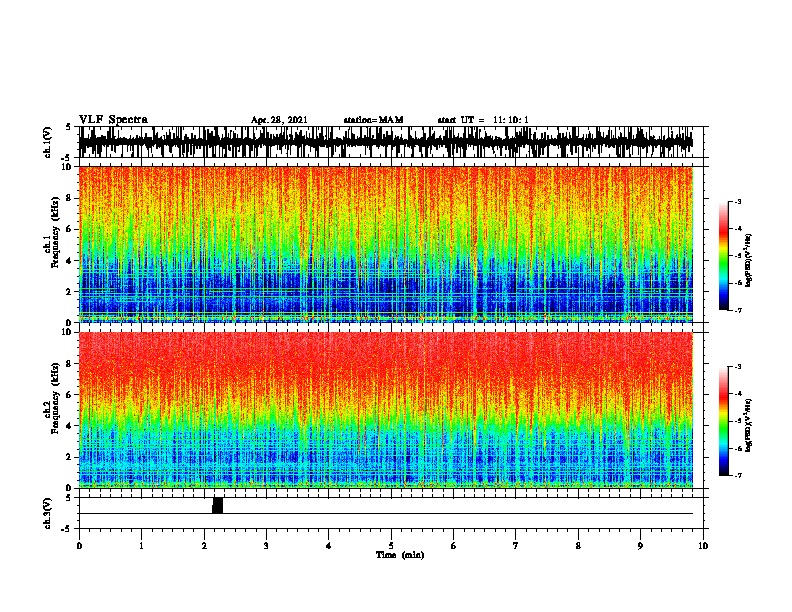Click the VLF Spectra title text
Image resolution: width=792 pixels, height=612 pixels.
point(113,120)
